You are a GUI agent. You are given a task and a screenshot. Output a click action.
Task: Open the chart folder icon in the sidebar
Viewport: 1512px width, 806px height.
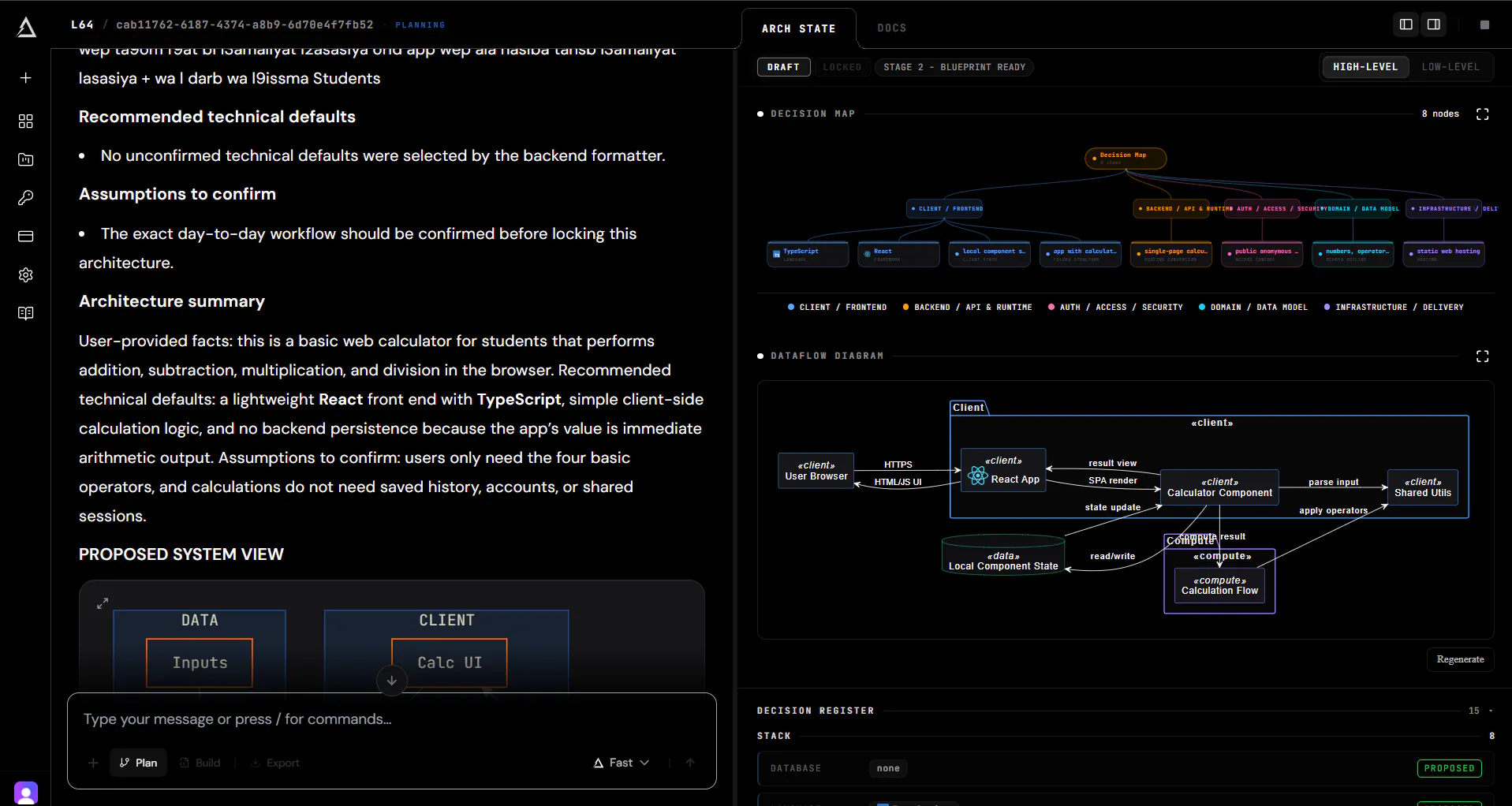(26, 159)
